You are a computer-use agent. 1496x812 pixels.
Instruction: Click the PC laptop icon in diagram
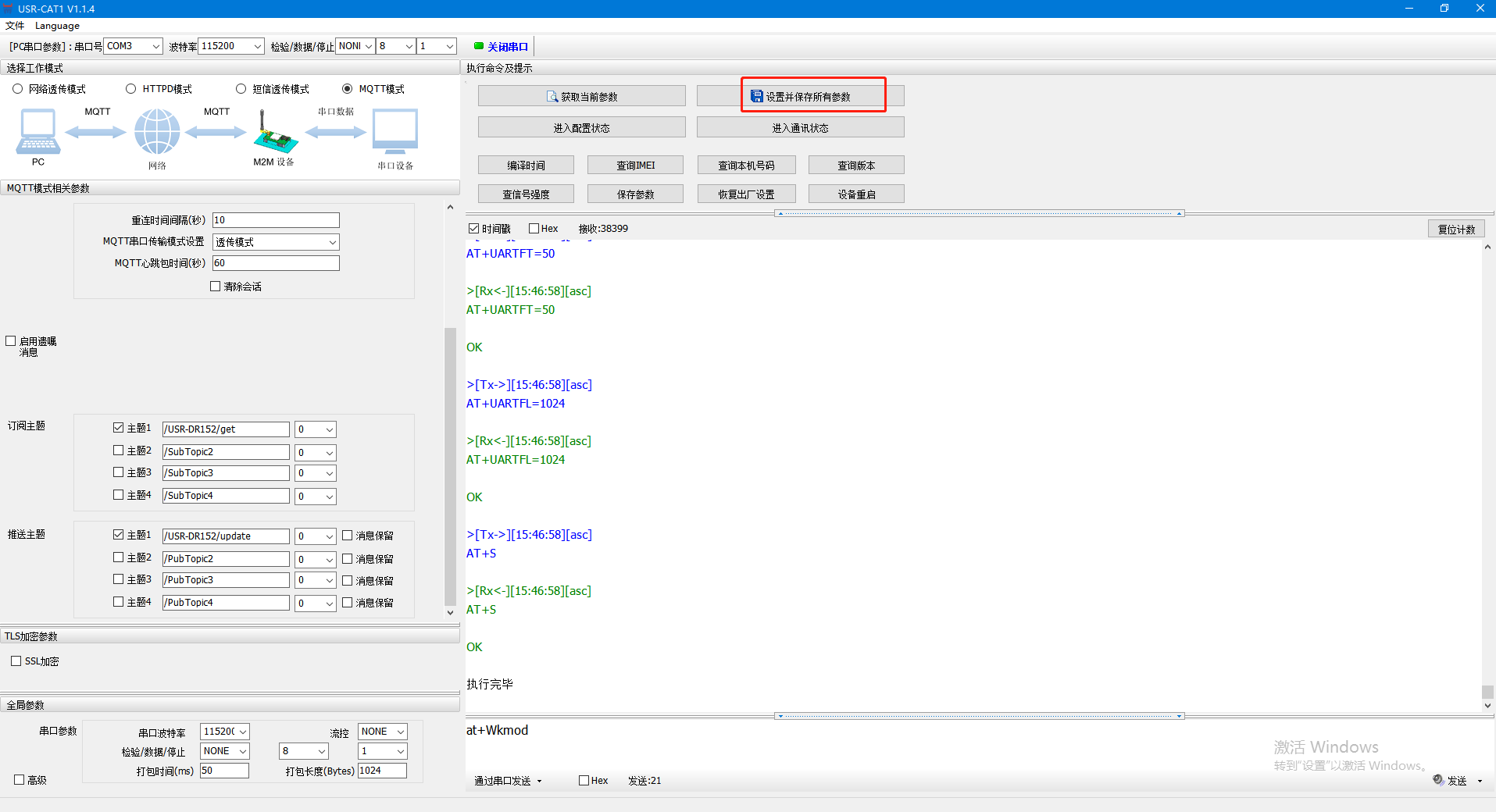point(37,131)
